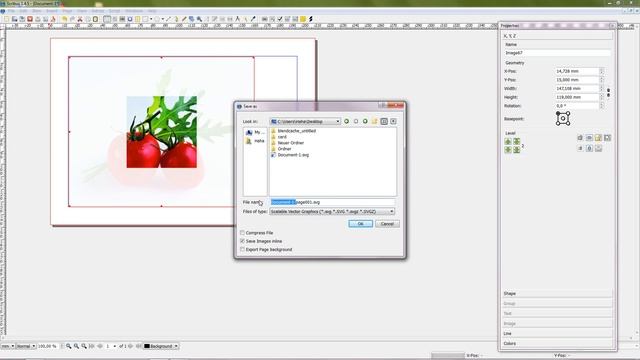640x360 pixels.
Task: Click the Cut (scissors) toolbar icon
Action: pos(80,19)
